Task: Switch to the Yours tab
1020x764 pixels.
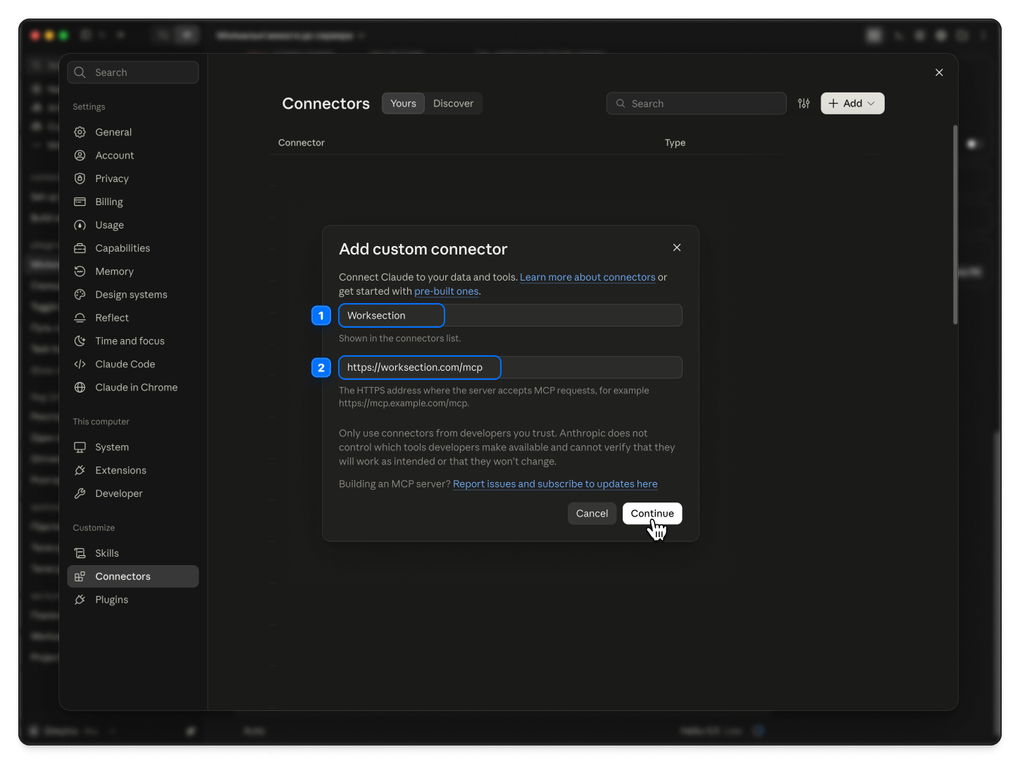Action: pos(403,103)
